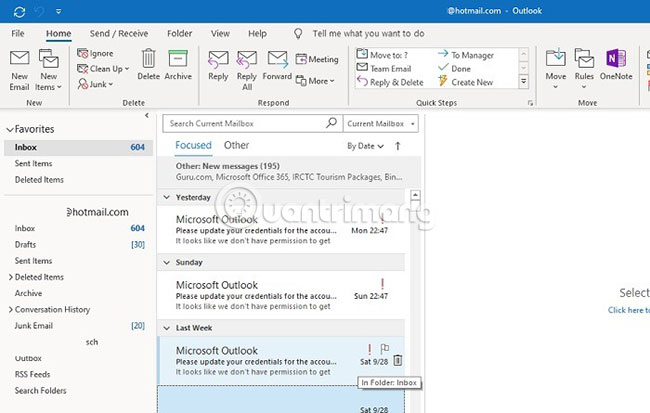Open the Help tab
Viewport: 650px width, 413px height.
pyautogui.click(x=257, y=34)
